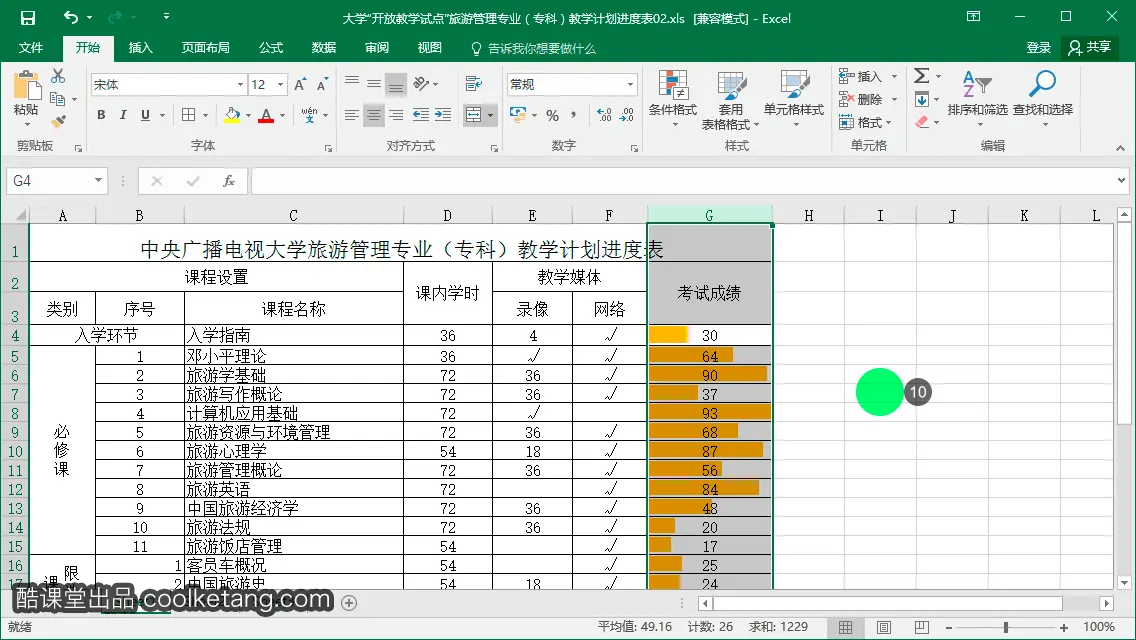Click Tell me what you want (告诉我你想要做什么)

click(533, 49)
